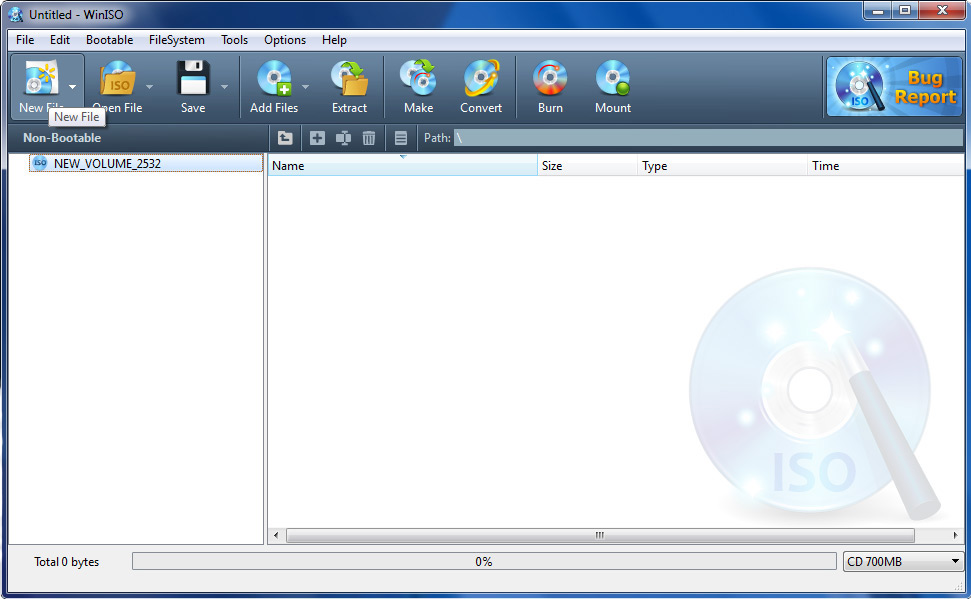Click the Burn disc icon

[x=550, y=79]
